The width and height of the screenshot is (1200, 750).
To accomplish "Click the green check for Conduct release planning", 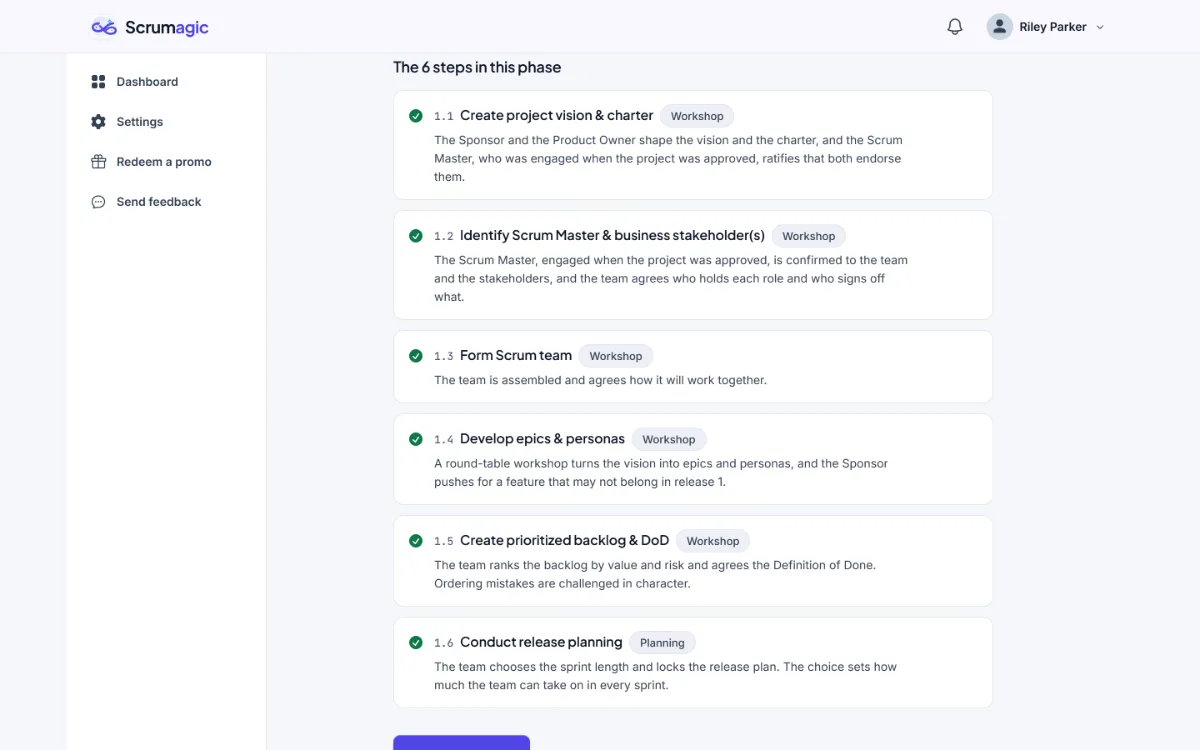I will (x=416, y=643).
